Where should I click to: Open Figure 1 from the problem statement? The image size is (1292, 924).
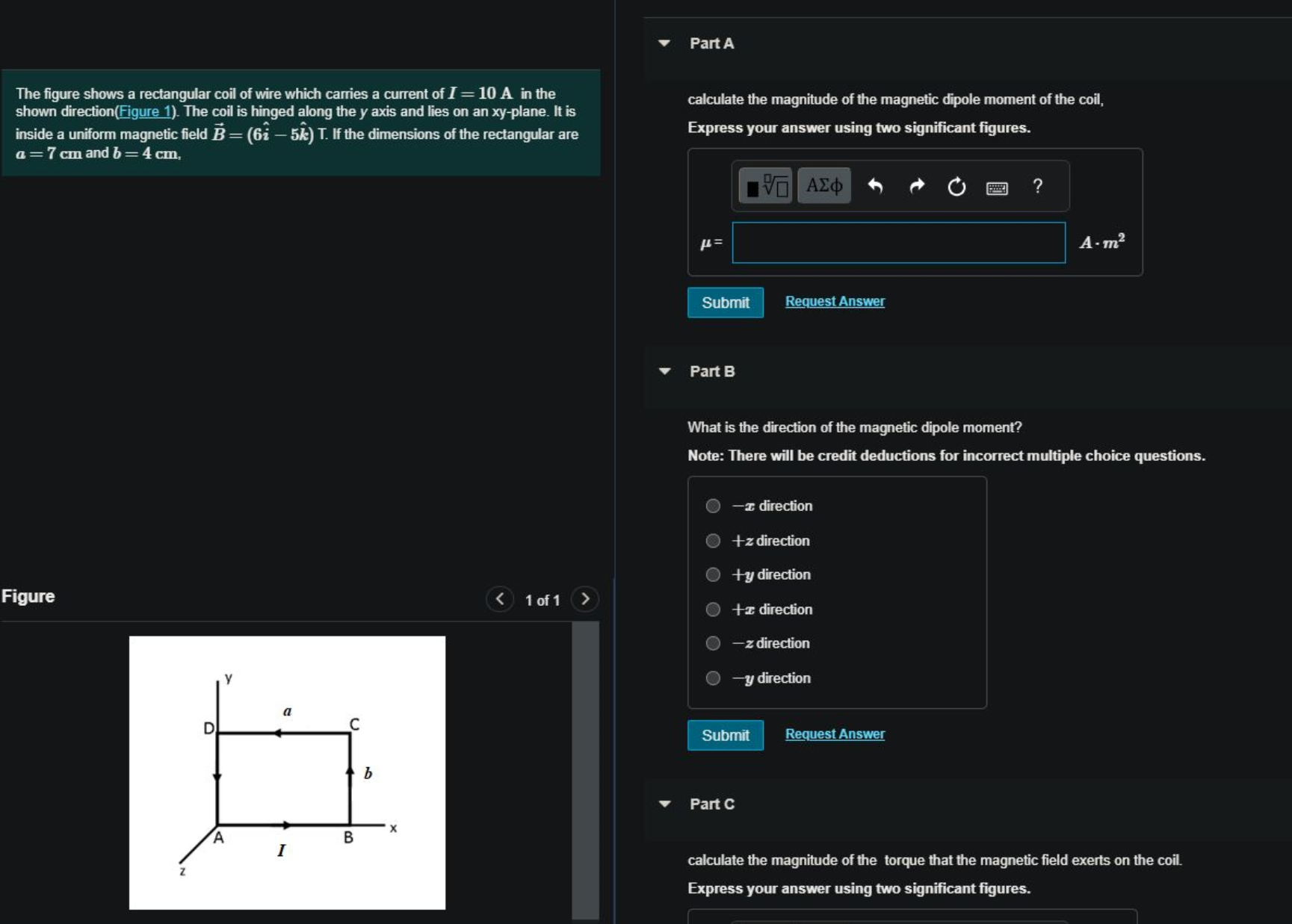[146, 111]
